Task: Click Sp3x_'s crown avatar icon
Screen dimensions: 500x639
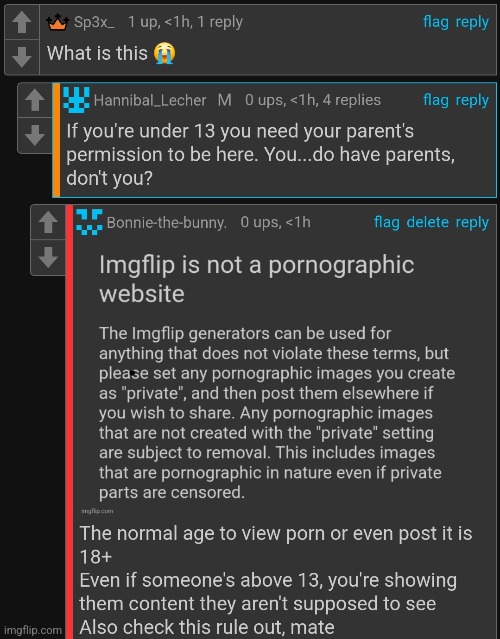Action: 57,22
